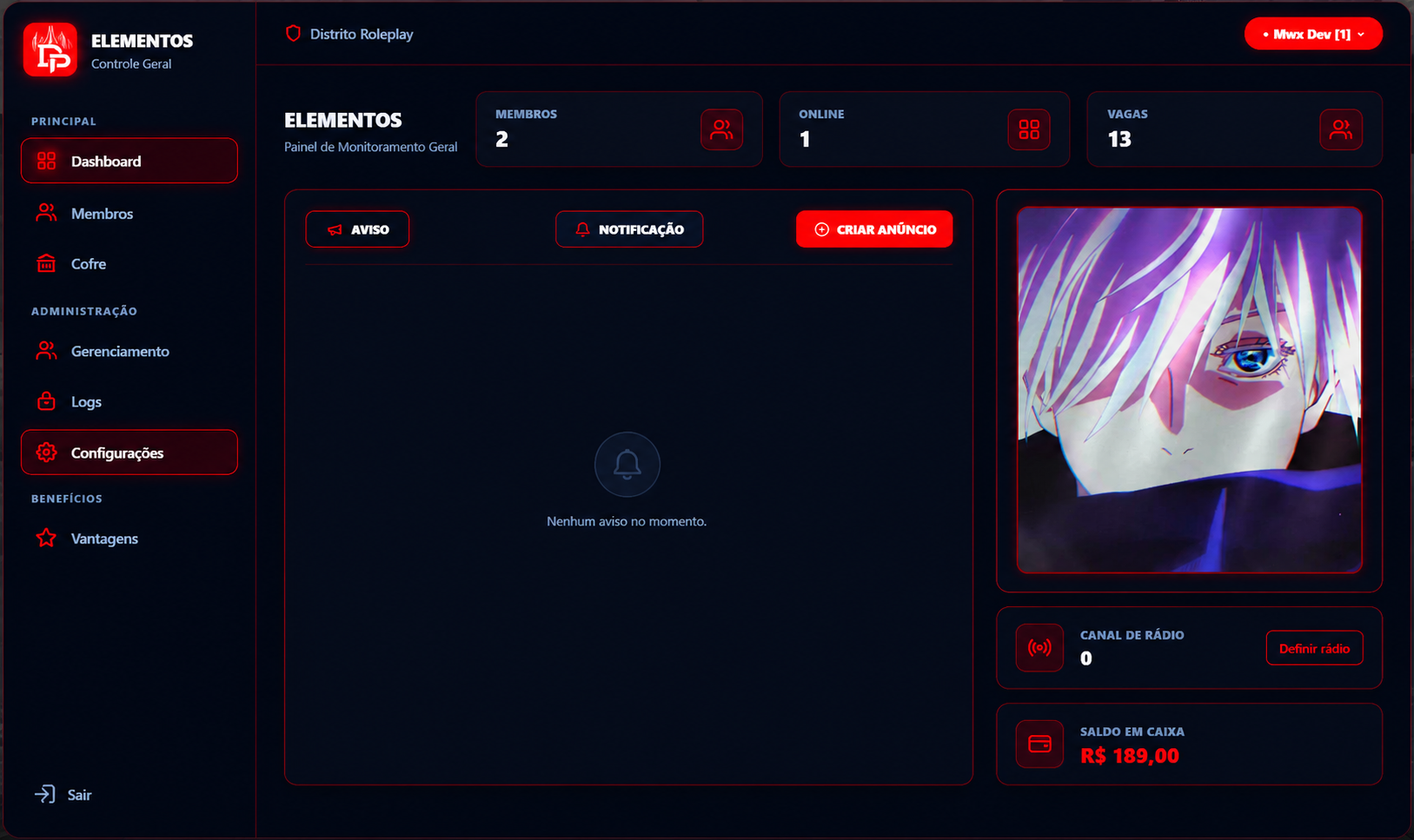Viewport: 1414px width, 840px height.
Task: Click the grid icon in Online card
Action: [x=1029, y=129]
